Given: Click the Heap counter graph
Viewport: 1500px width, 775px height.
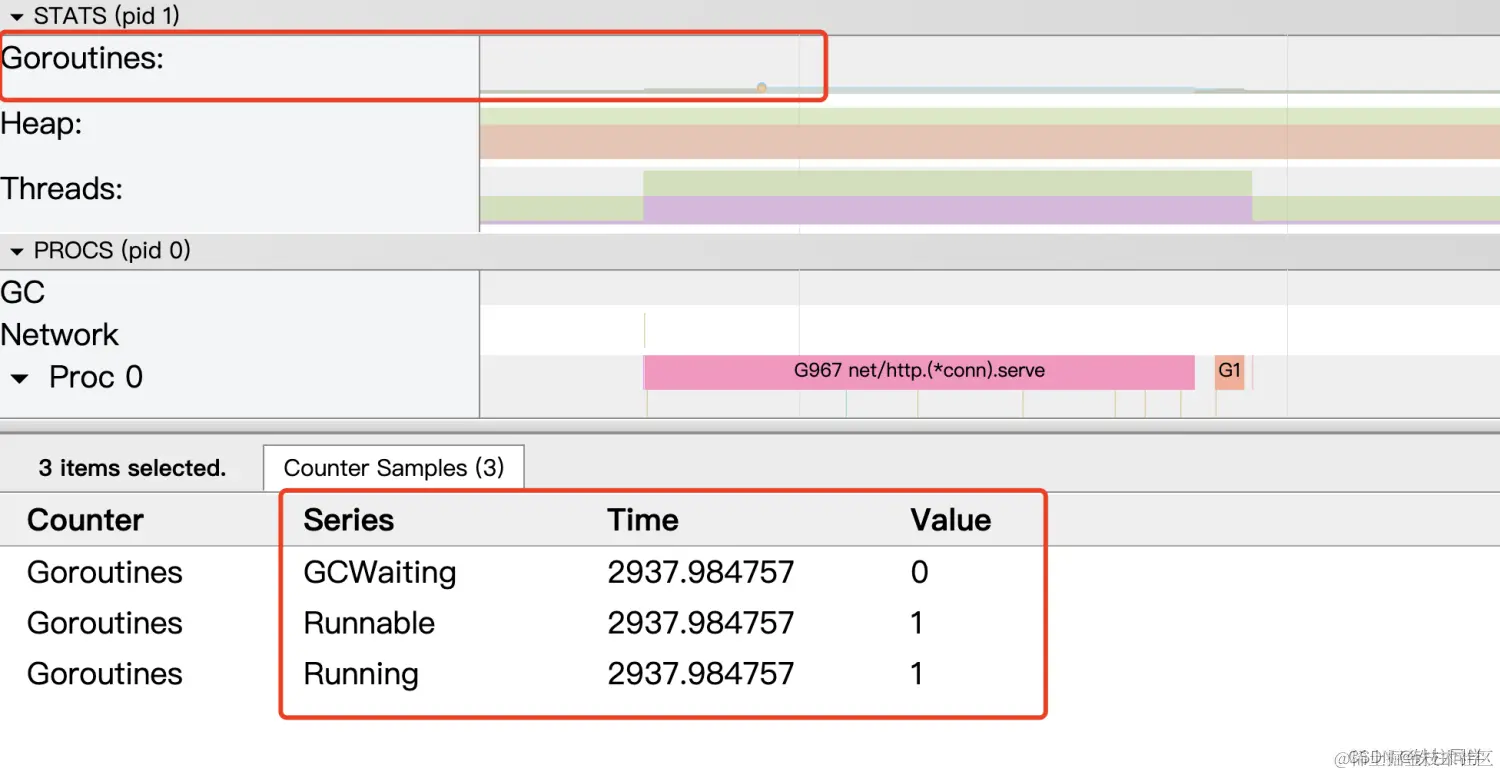Looking at the screenshot, I should pyautogui.click(x=990, y=133).
